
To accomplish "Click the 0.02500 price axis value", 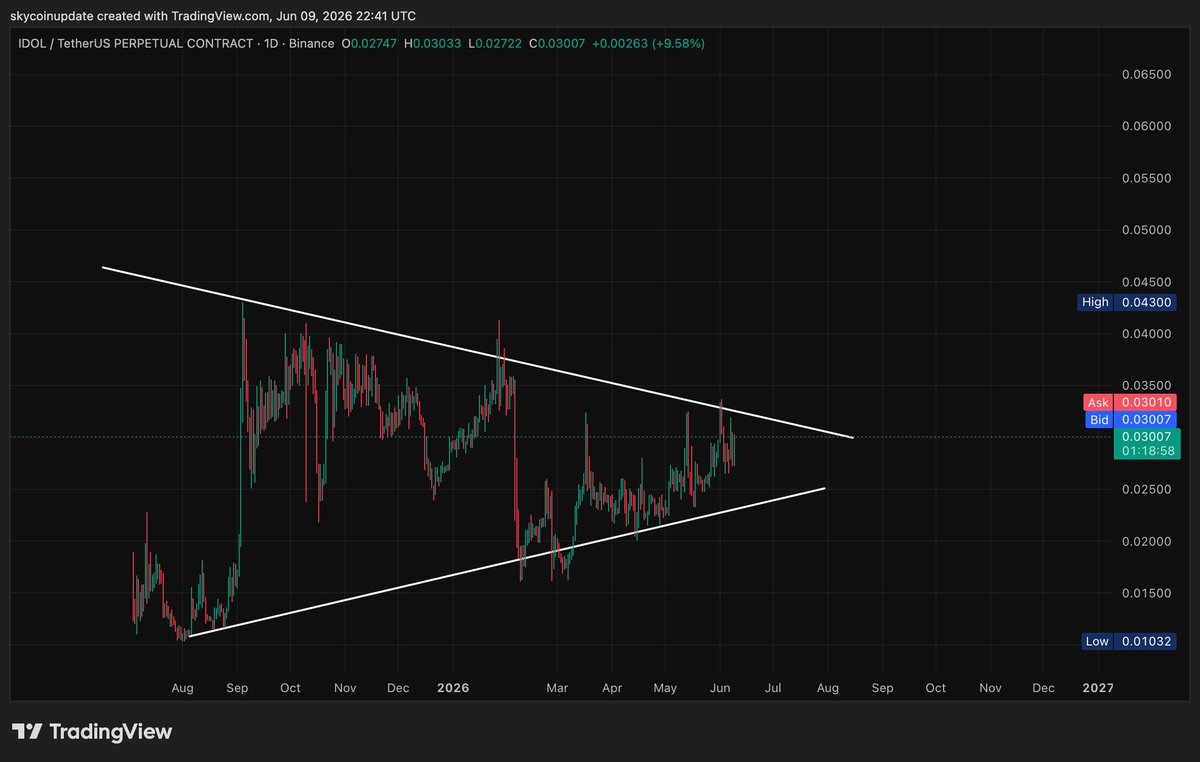I will [x=1145, y=489].
